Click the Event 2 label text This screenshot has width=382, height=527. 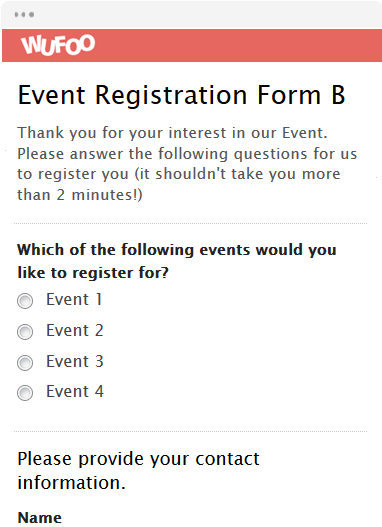75,330
